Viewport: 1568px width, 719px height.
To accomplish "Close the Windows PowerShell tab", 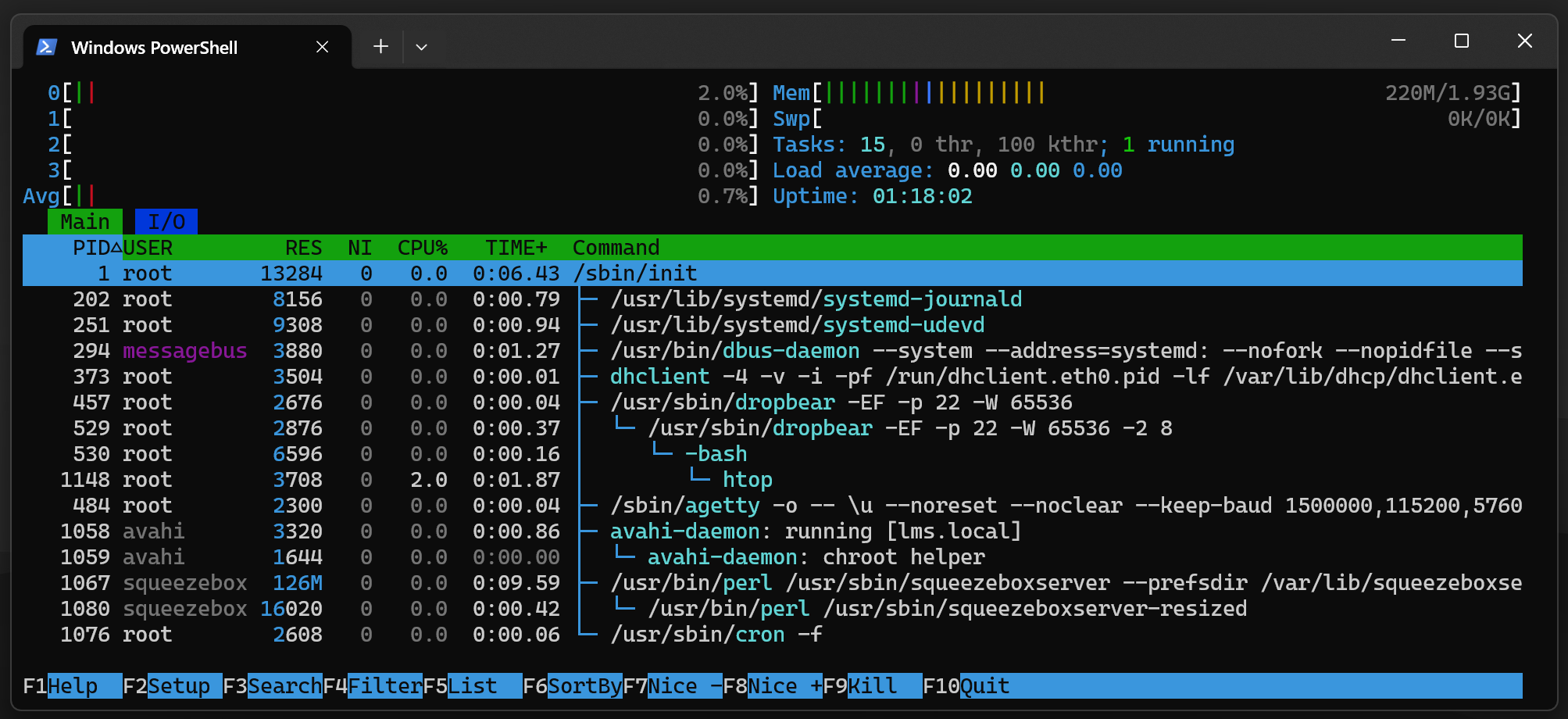I will point(322,48).
